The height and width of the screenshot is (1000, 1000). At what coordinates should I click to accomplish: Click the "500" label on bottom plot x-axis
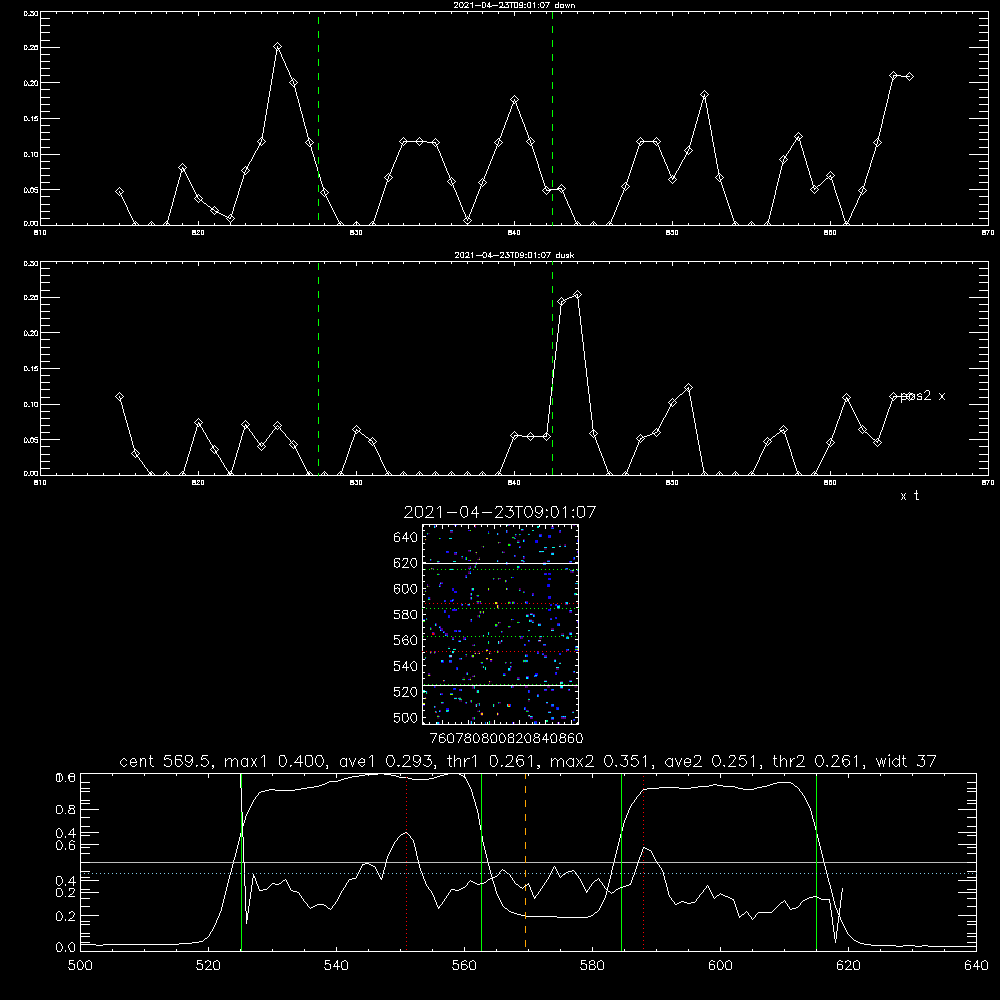tap(80, 966)
